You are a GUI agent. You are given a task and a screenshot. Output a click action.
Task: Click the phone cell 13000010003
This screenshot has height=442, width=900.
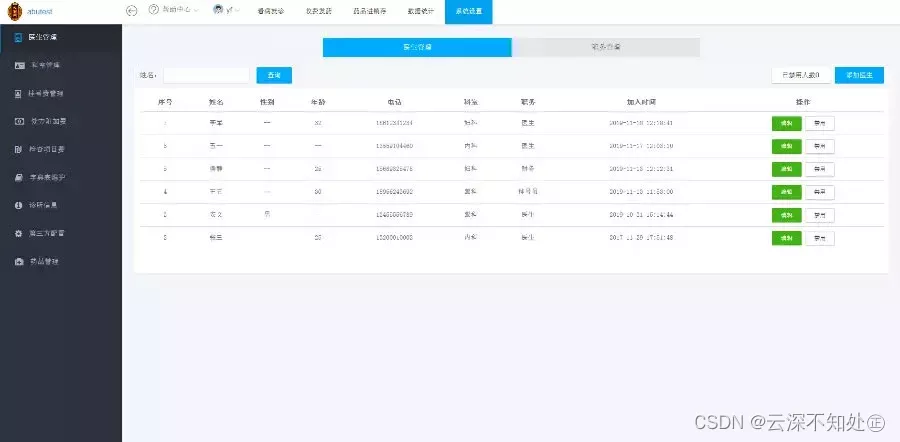click(x=394, y=238)
